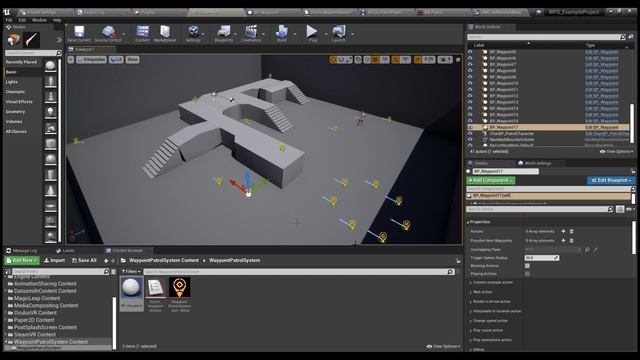The image size is (640, 360).
Task: Toggle the Playing Actions checkbox
Action: 527,273
